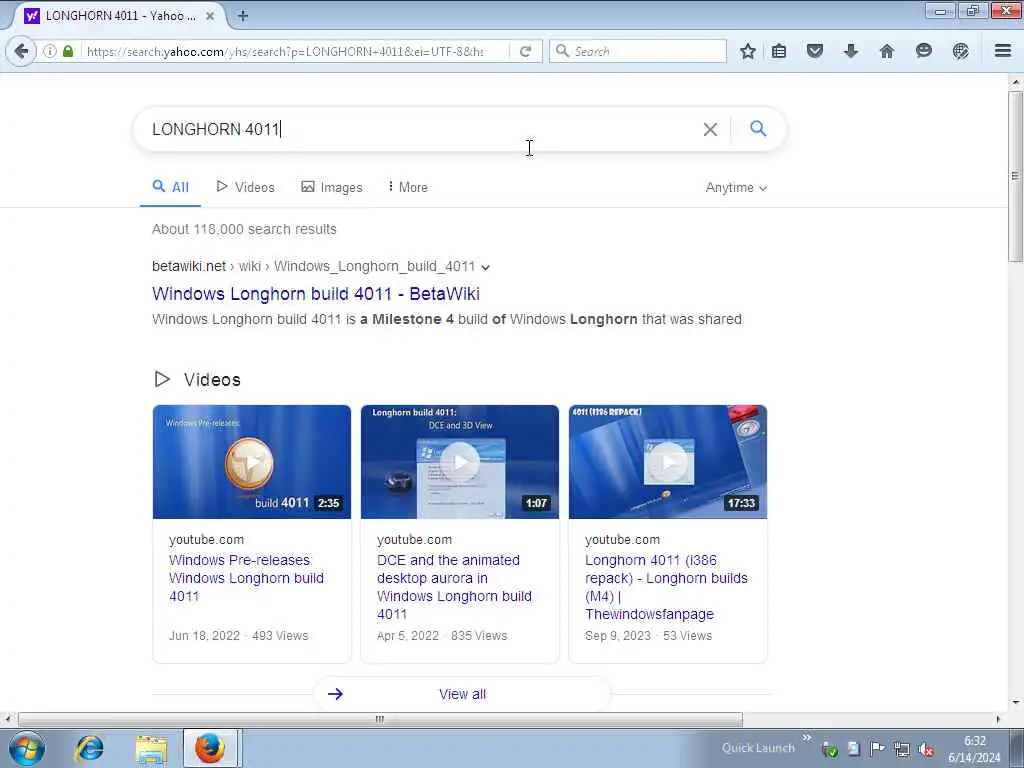Expand betawiki.net result options arrow
This screenshot has width=1024, height=768.
pos(485,267)
